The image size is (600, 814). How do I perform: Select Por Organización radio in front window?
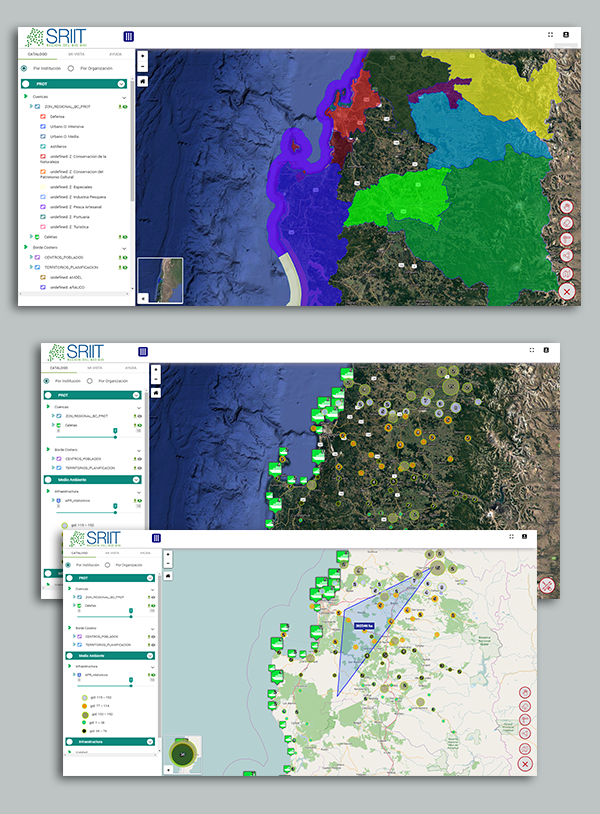pyautogui.click(x=107, y=565)
